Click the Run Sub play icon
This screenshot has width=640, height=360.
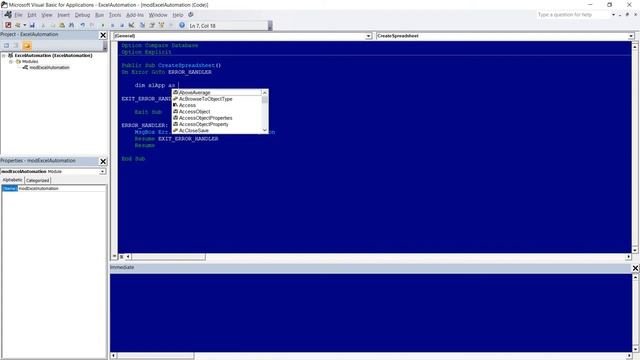point(103,25)
